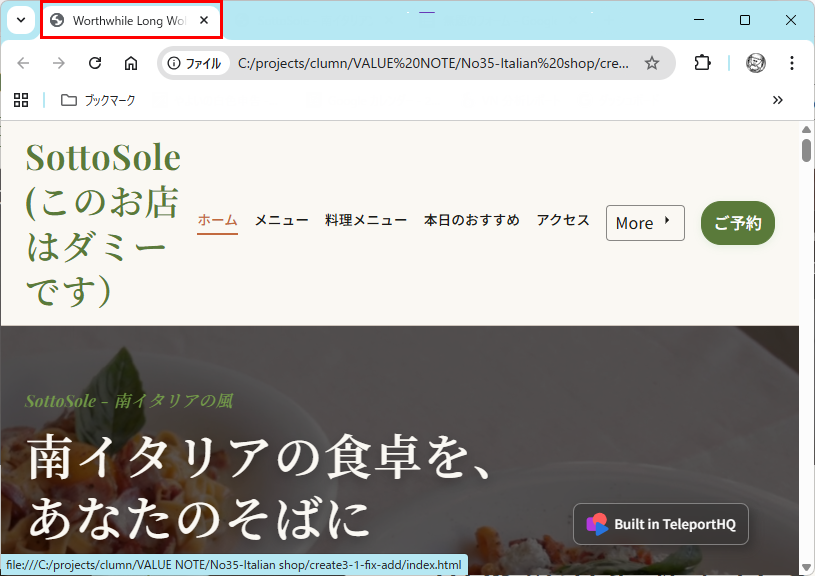Open the Chrome profile avatar
The width and height of the screenshot is (815, 576).
point(755,62)
